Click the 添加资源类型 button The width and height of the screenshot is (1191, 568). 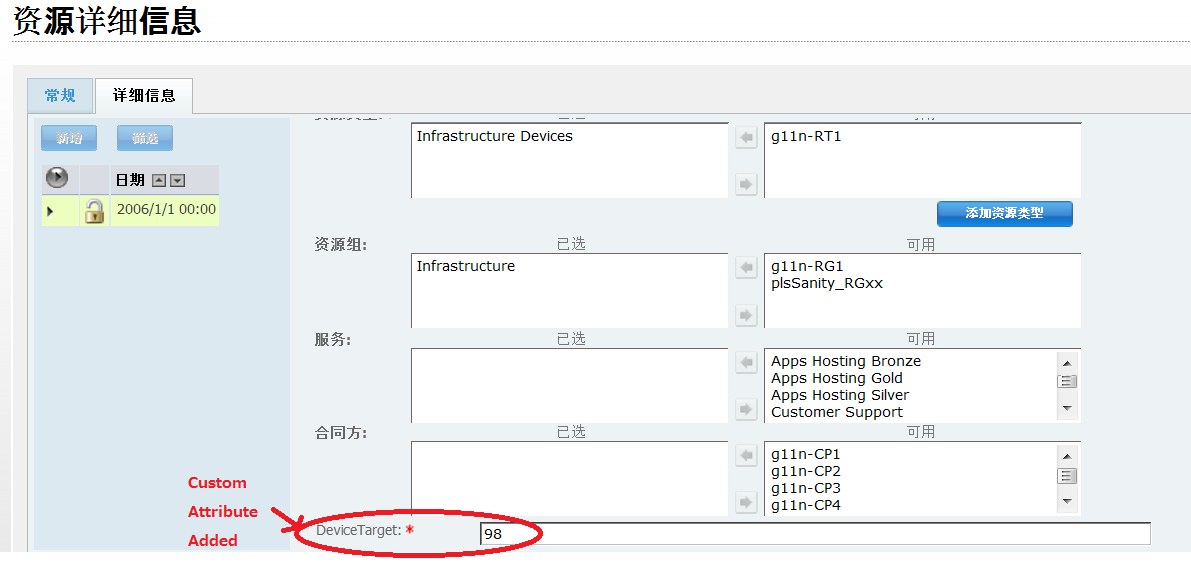pyautogui.click(x=1004, y=213)
